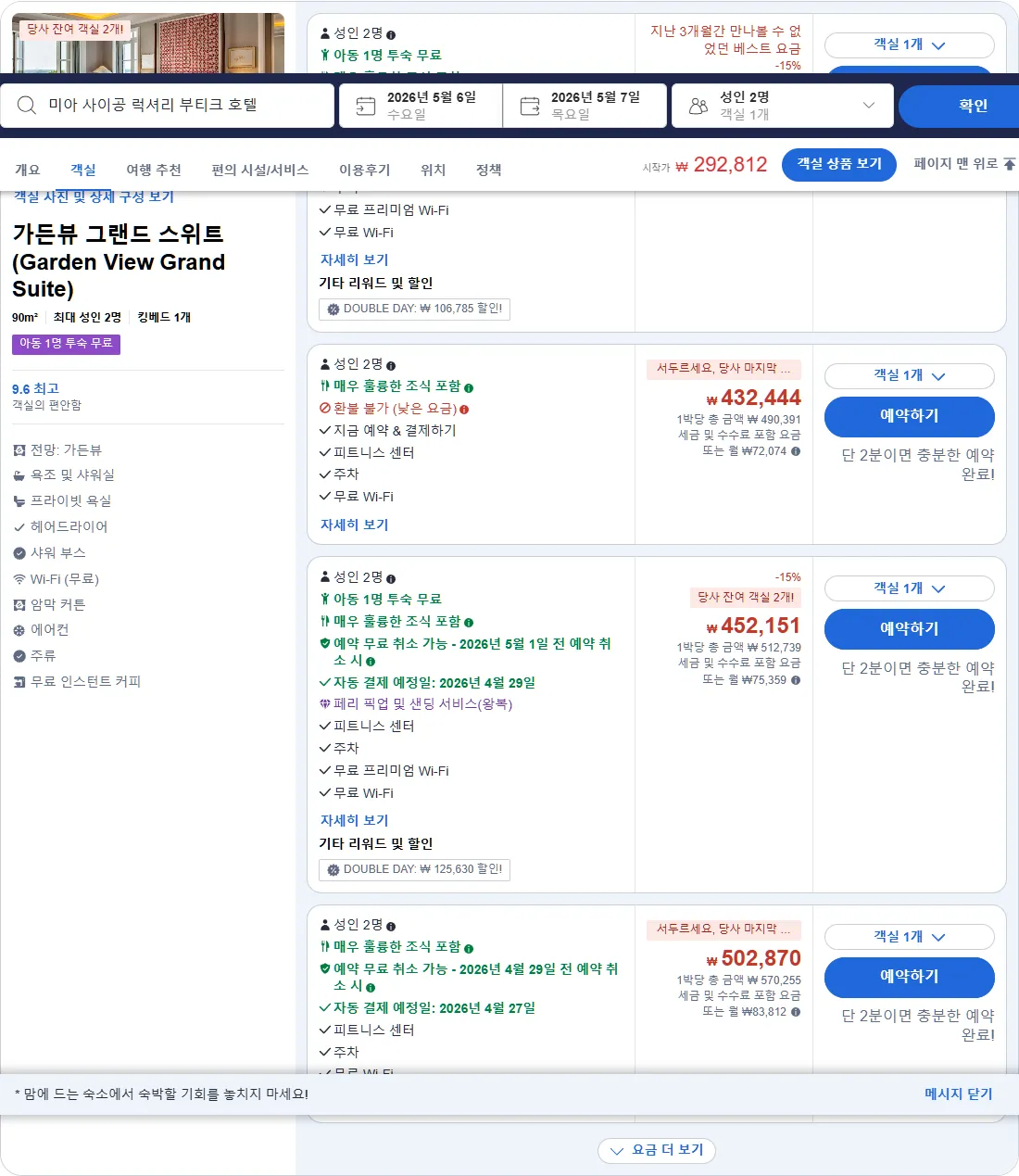The width and height of the screenshot is (1019, 1176).
Task: Click info icon beside 2026년 5월 1일 free cancellation
Action: click(x=371, y=662)
